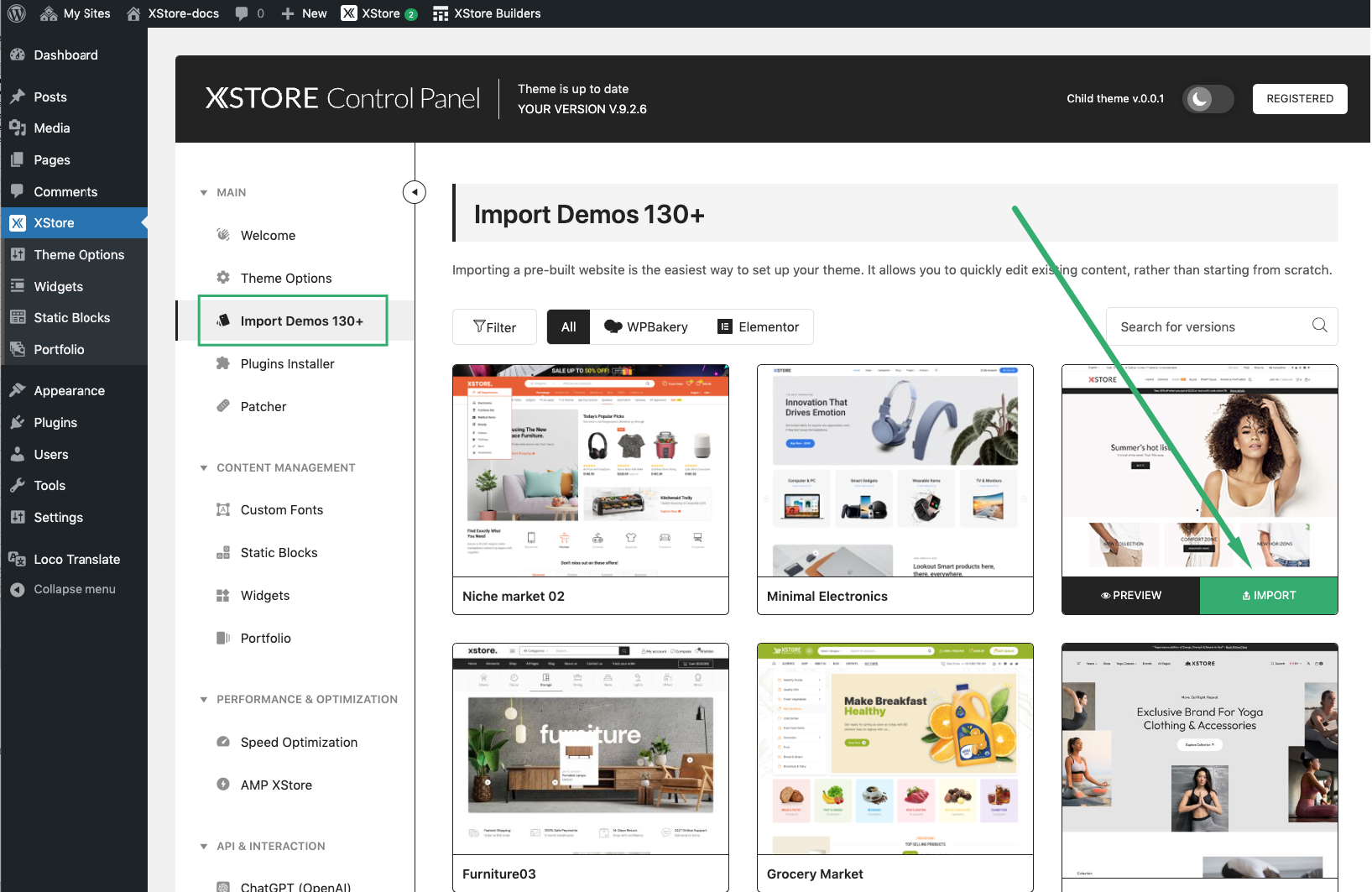Filter demos by Elementor
The width and height of the screenshot is (1372, 892).
759,327
